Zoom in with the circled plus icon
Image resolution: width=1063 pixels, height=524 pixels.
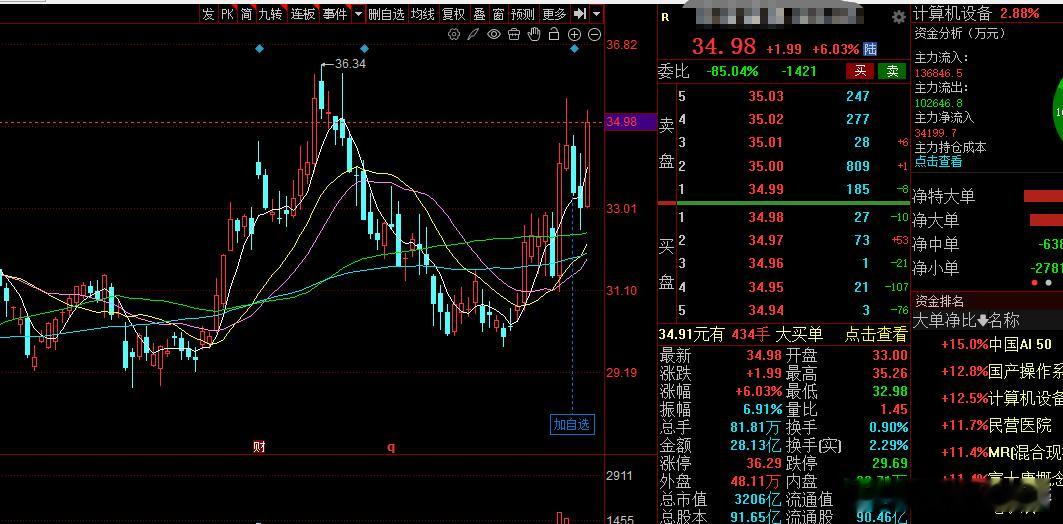(x=574, y=35)
